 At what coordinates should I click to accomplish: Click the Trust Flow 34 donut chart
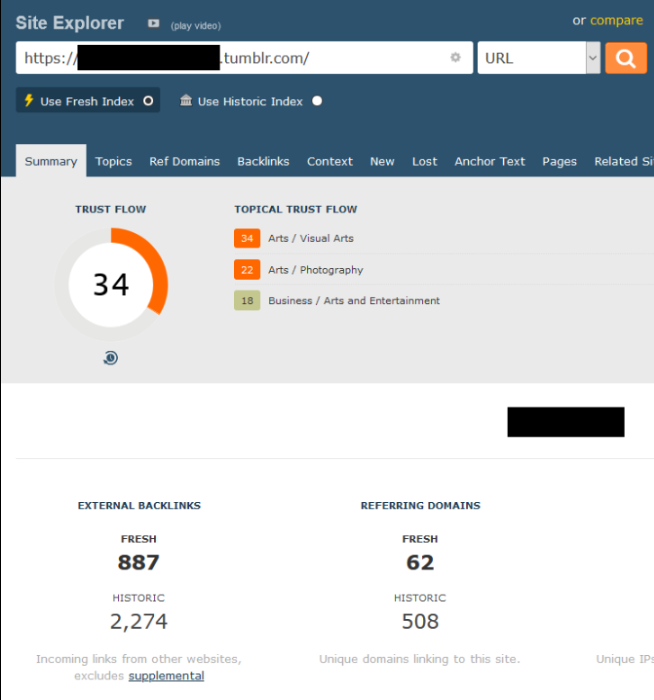tap(111, 284)
